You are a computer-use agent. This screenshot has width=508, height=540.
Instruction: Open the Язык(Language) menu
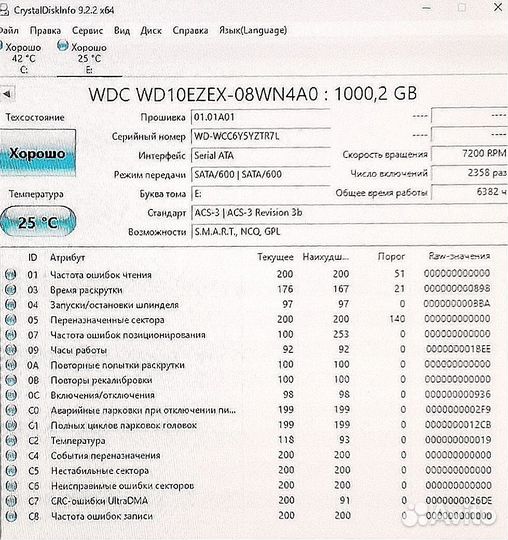[253, 30]
